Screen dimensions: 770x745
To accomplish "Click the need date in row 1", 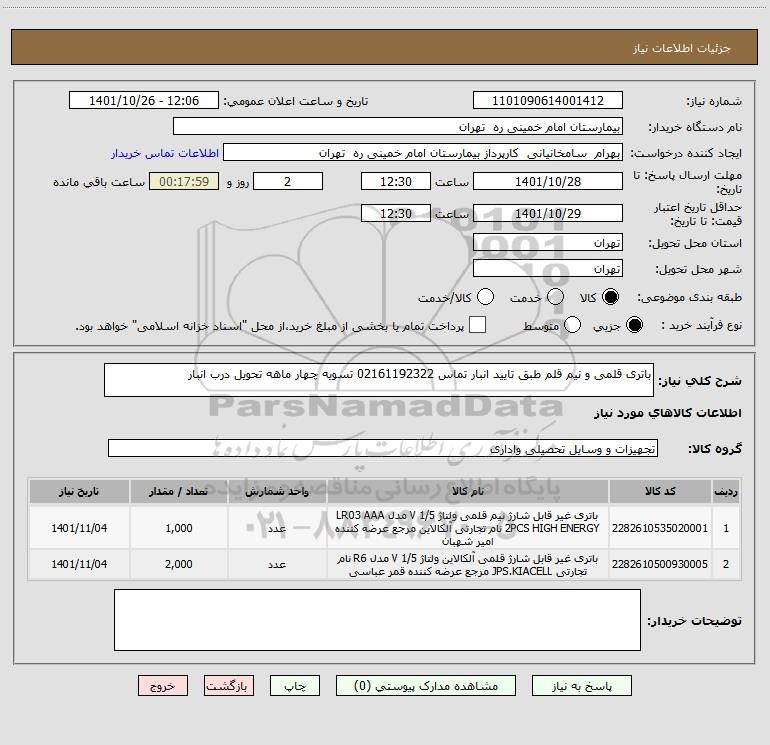I will [x=79, y=528].
